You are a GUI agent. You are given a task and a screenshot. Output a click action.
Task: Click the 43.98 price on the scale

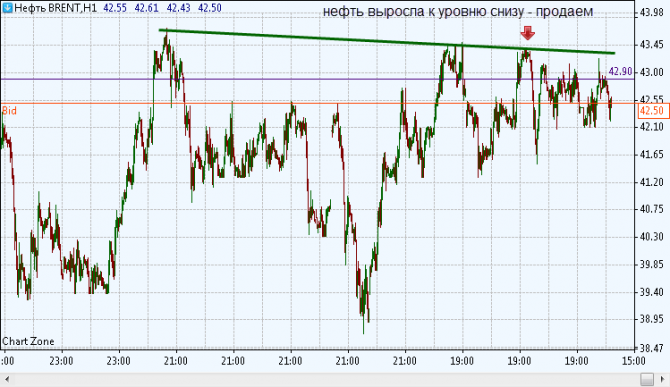coord(652,13)
